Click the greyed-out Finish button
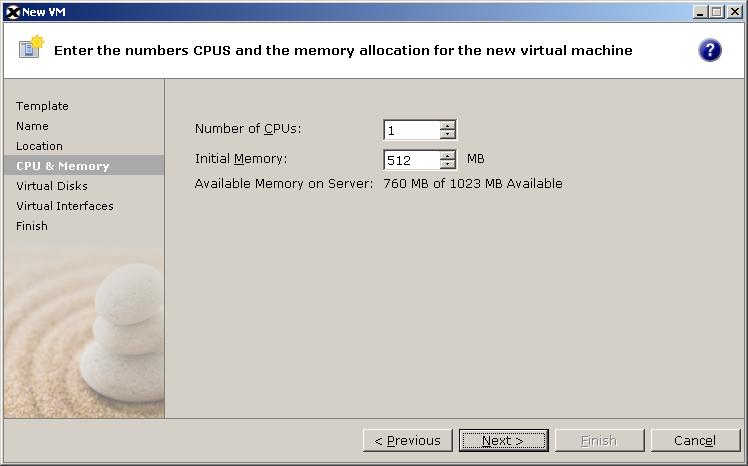The height and width of the screenshot is (466, 748). tap(600, 440)
